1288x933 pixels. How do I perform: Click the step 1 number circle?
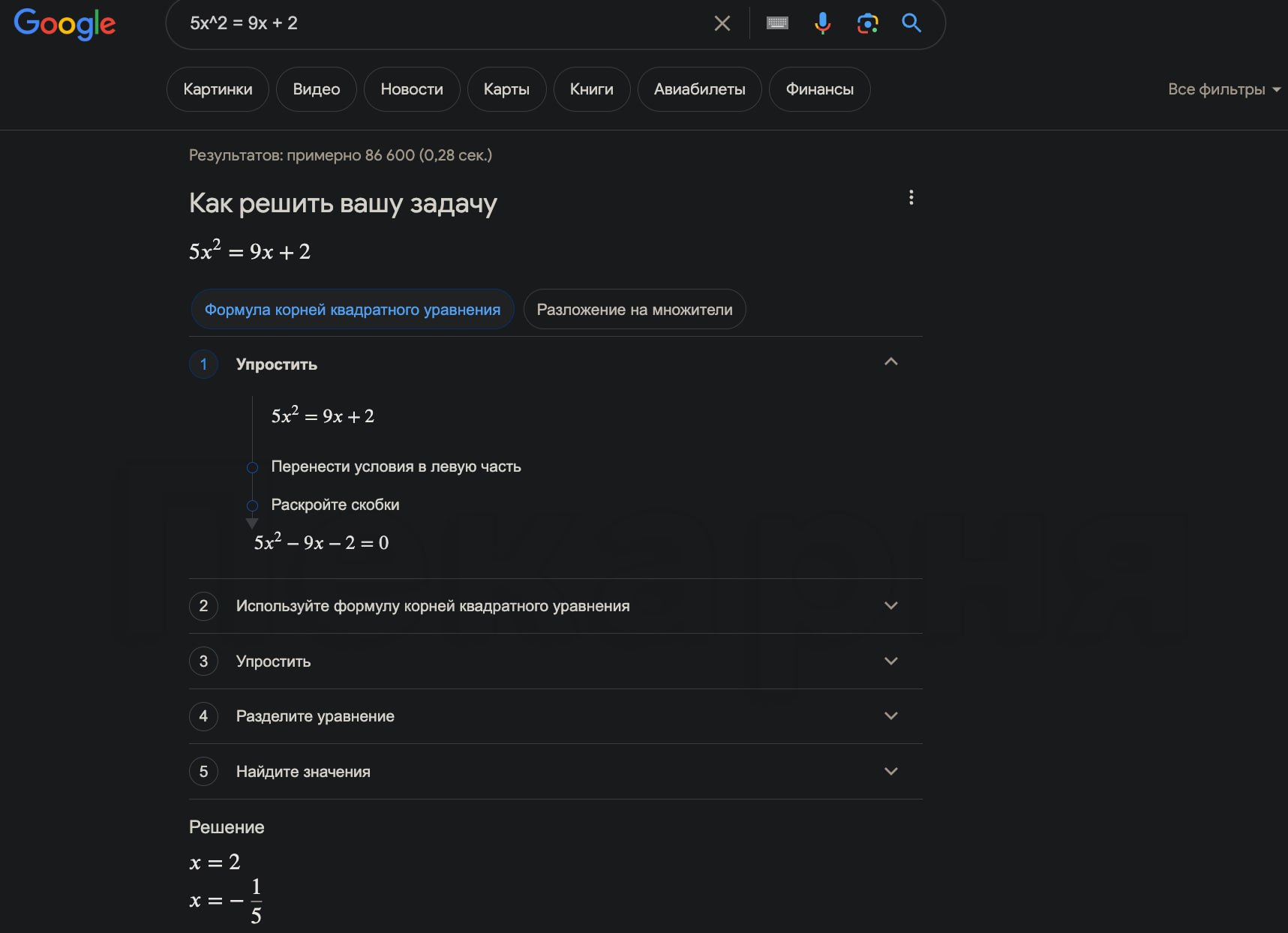click(203, 364)
